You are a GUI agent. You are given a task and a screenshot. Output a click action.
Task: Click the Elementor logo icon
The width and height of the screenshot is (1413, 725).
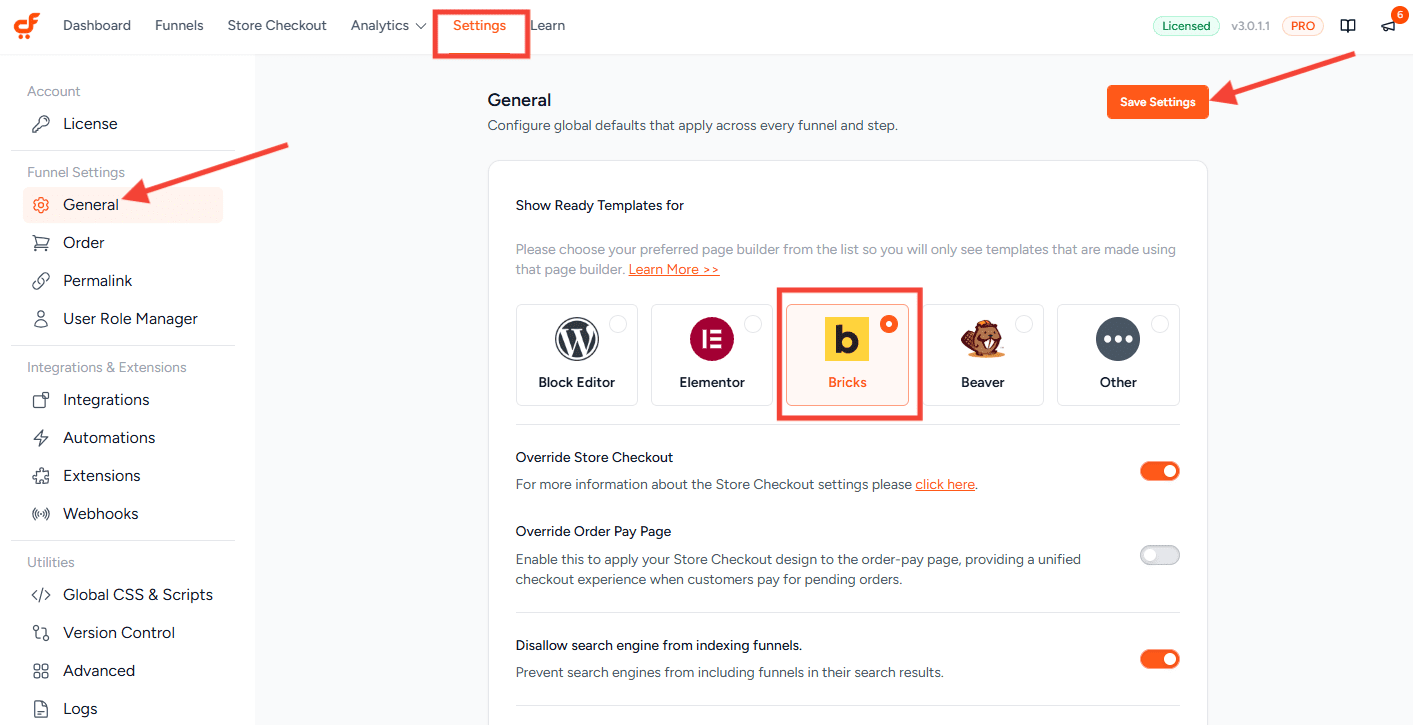click(712, 340)
